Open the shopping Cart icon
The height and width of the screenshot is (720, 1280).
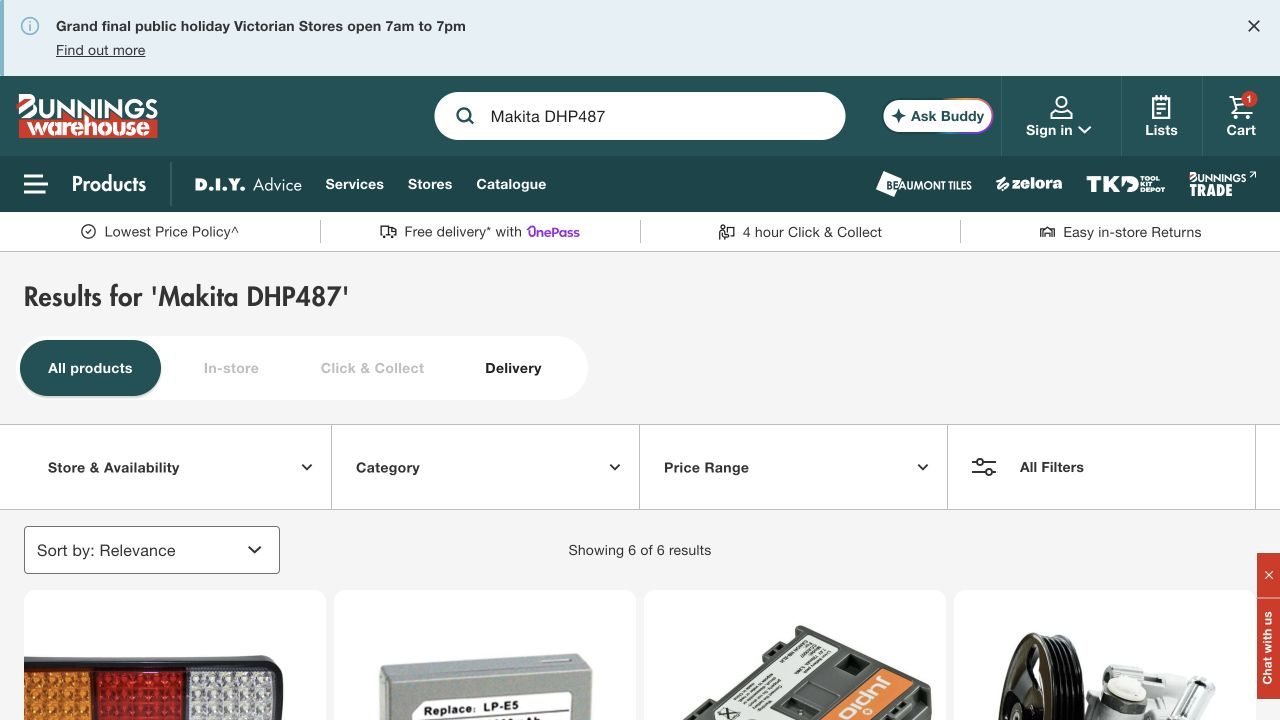(1241, 106)
